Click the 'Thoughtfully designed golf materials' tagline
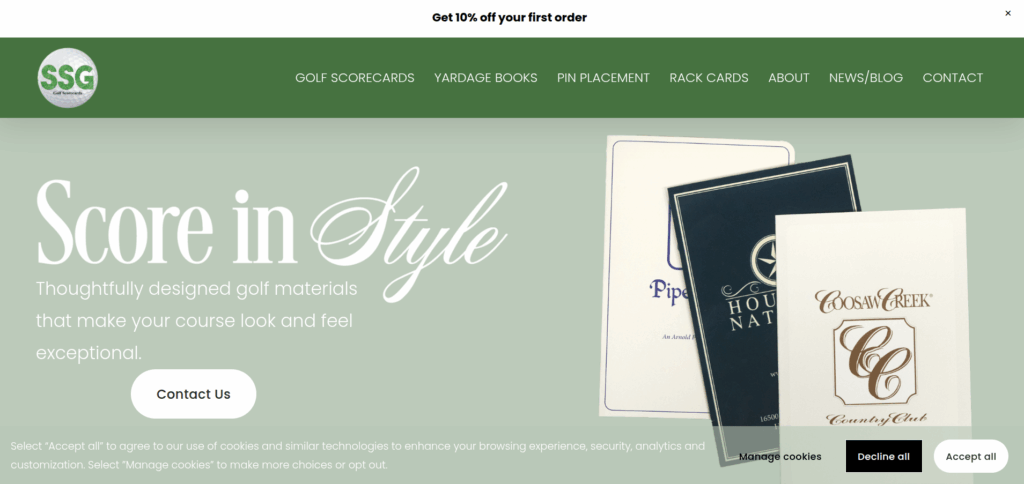 coord(197,321)
